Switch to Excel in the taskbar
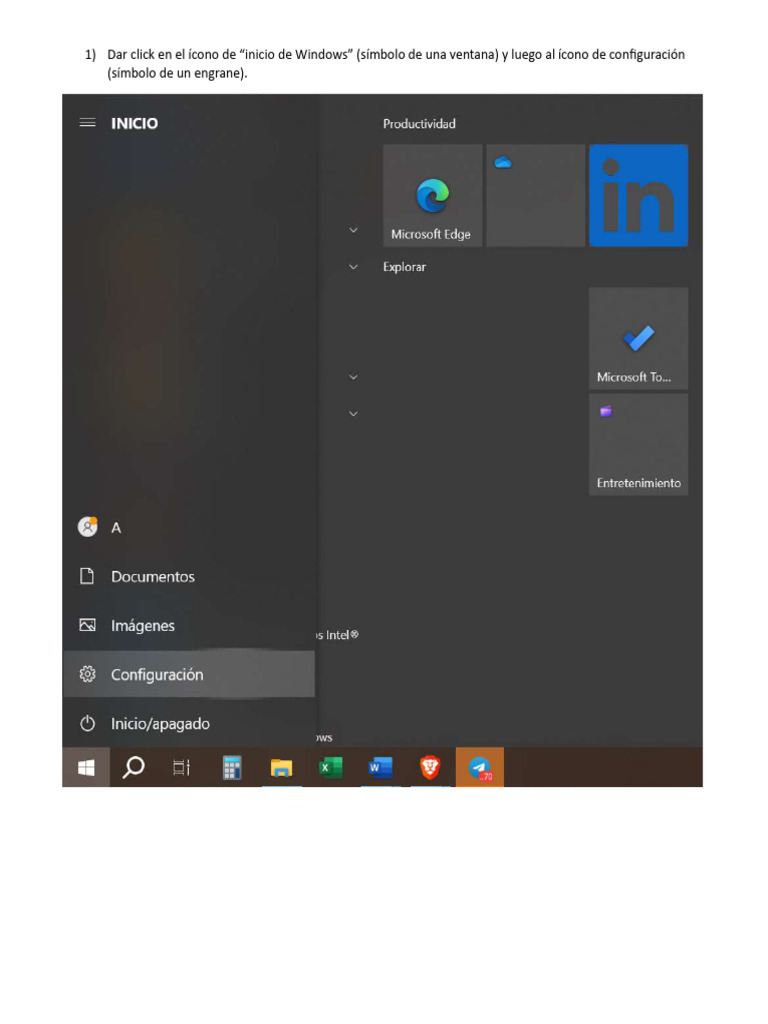This screenshot has width=768, height=1024. [x=330, y=767]
